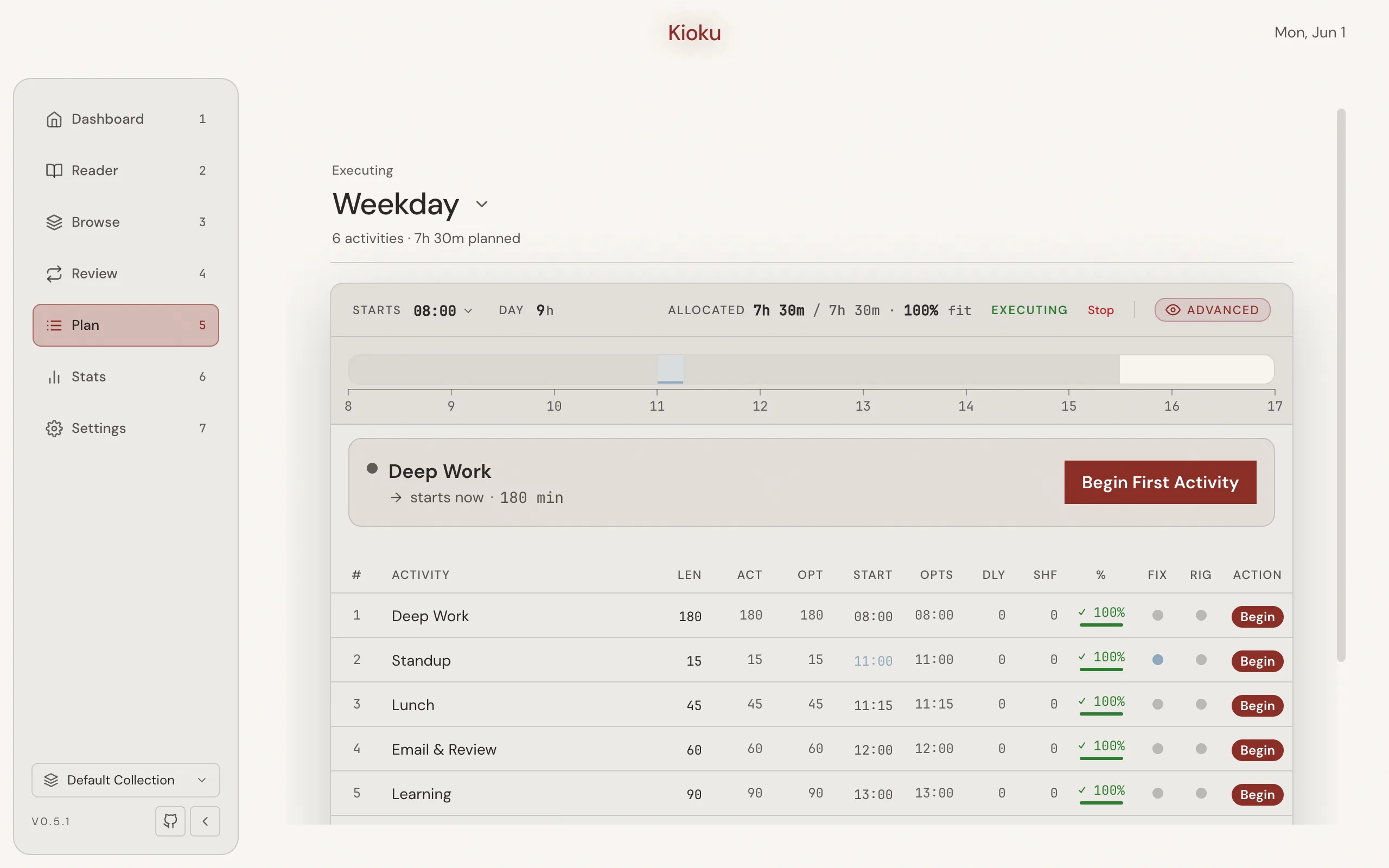Viewport: 1389px width, 868px height.
Task: Select the Stats section
Action: point(126,377)
